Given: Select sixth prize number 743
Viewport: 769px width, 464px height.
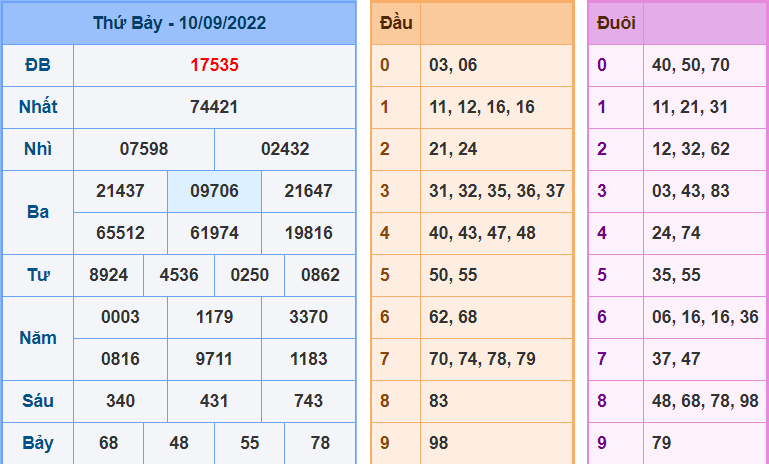Looking at the screenshot, I should pyautogui.click(x=308, y=401).
